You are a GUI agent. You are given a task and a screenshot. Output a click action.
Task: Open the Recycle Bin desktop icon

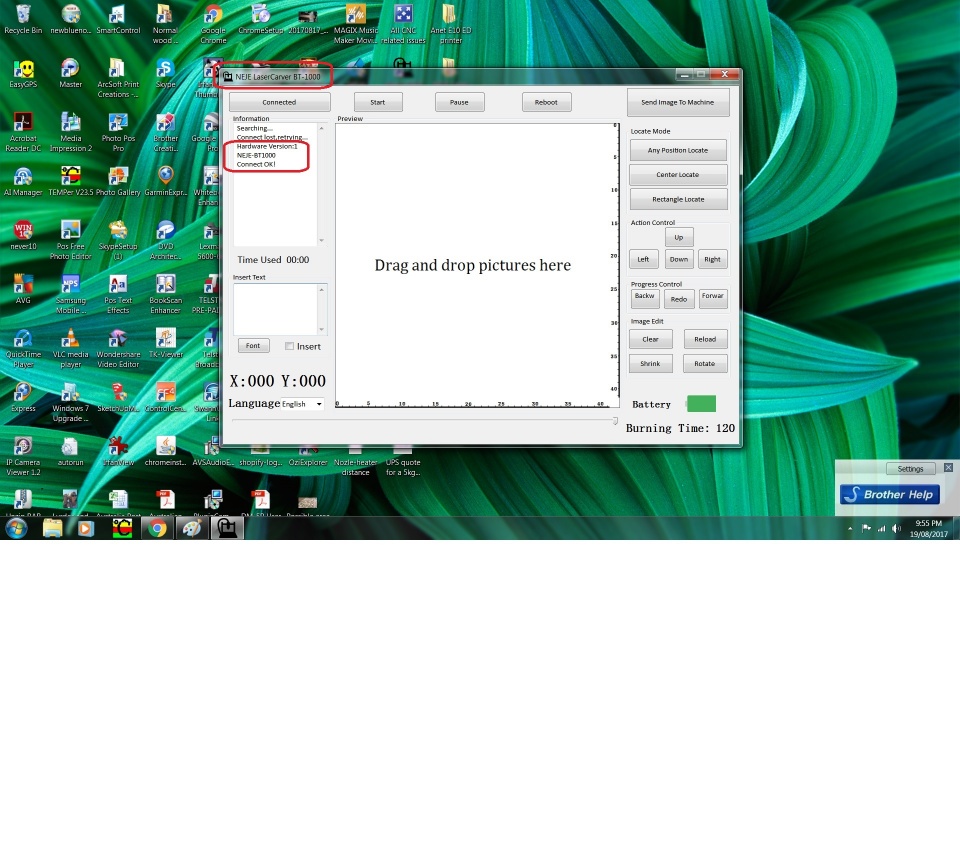coord(23,15)
